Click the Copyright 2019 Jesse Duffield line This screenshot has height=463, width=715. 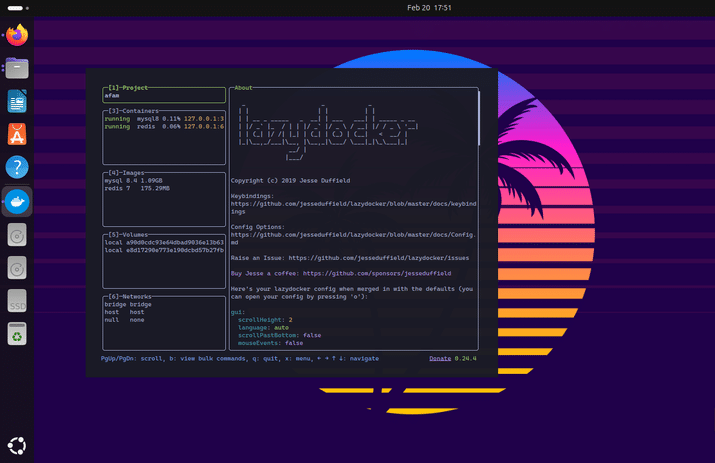point(290,181)
